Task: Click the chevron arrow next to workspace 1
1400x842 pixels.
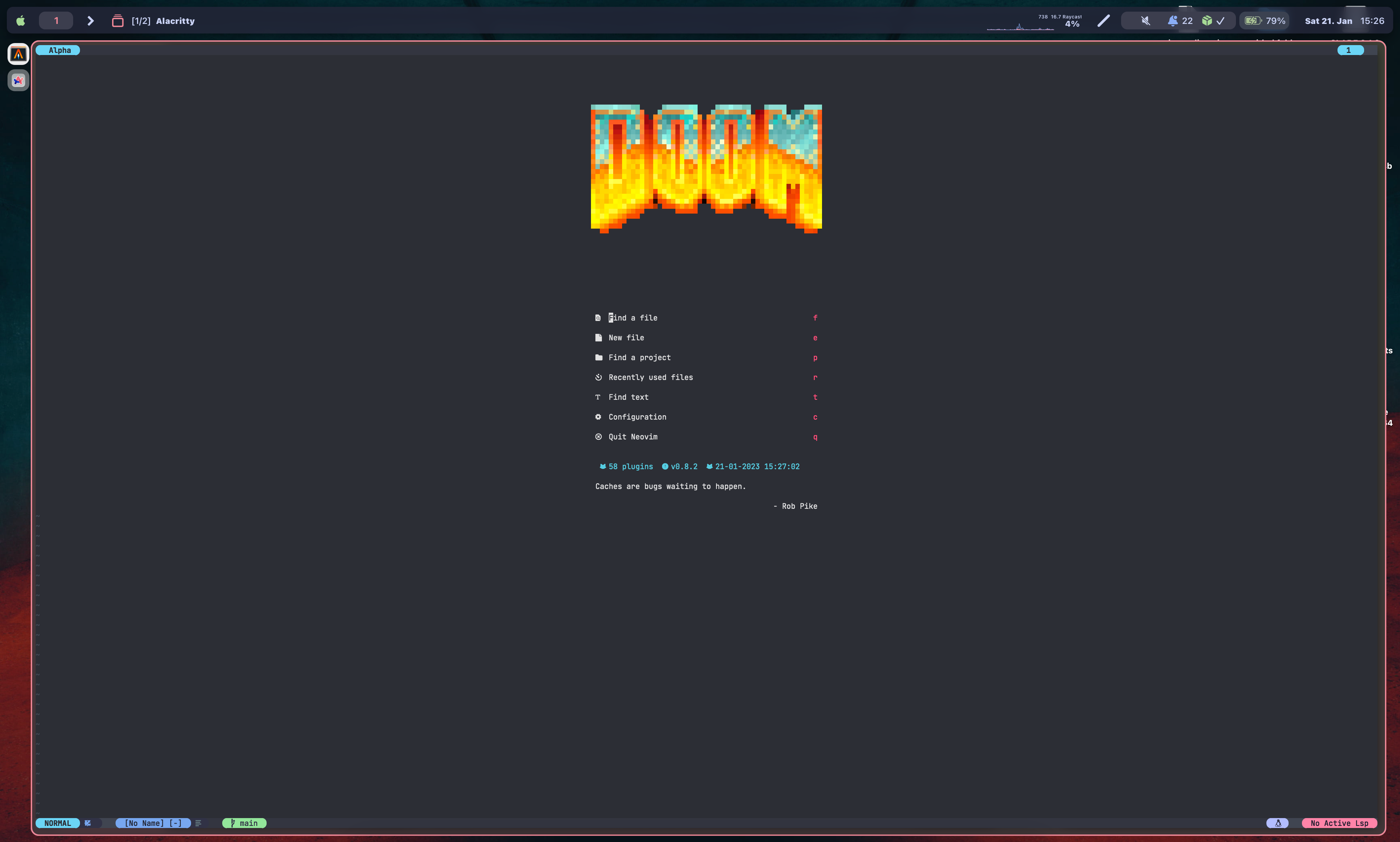Action: click(91, 21)
